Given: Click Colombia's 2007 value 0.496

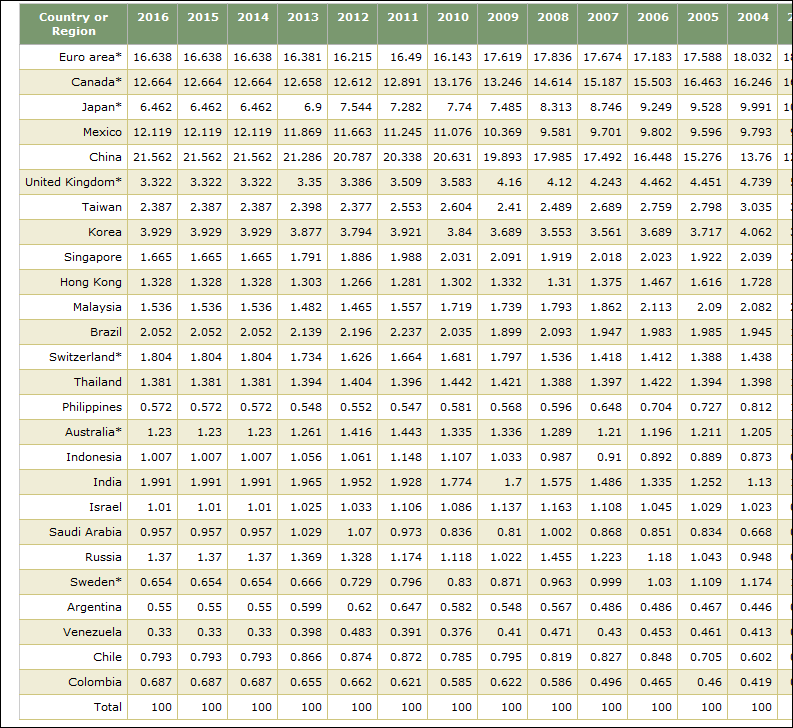Looking at the screenshot, I should point(603,682).
